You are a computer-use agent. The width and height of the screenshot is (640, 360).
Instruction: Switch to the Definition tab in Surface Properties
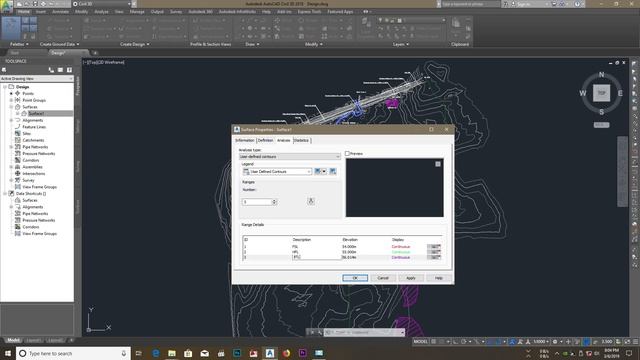tap(265, 140)
